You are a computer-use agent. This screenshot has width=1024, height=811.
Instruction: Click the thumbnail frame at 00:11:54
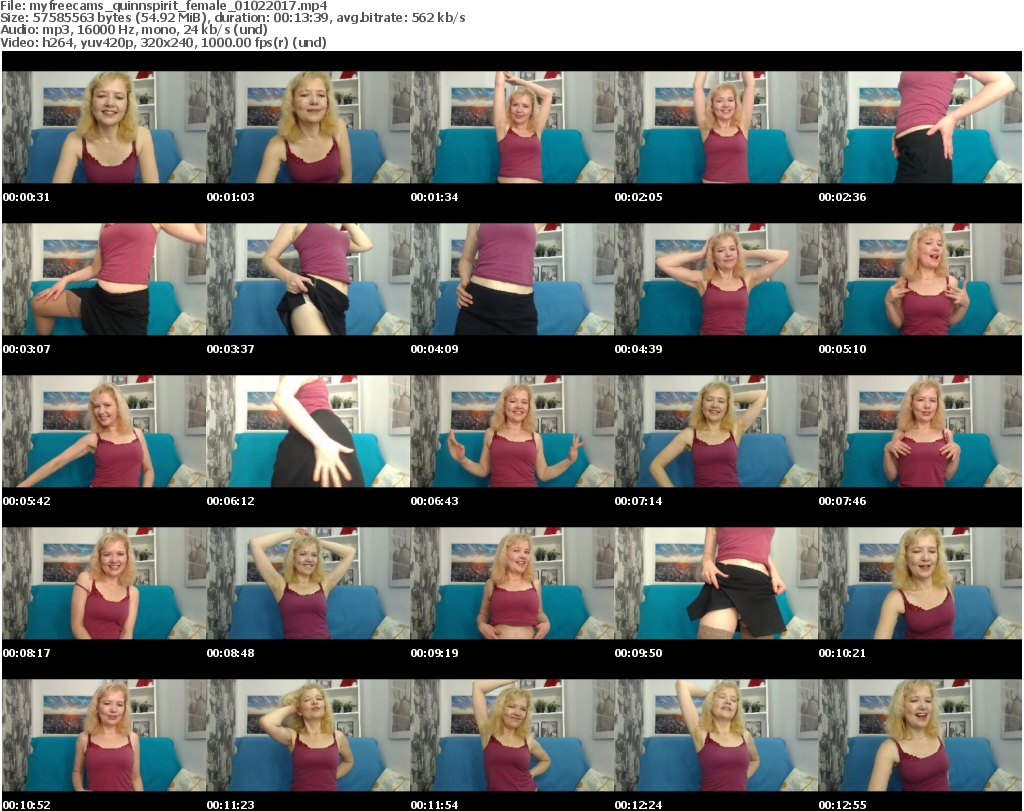[x=512, y=735]
